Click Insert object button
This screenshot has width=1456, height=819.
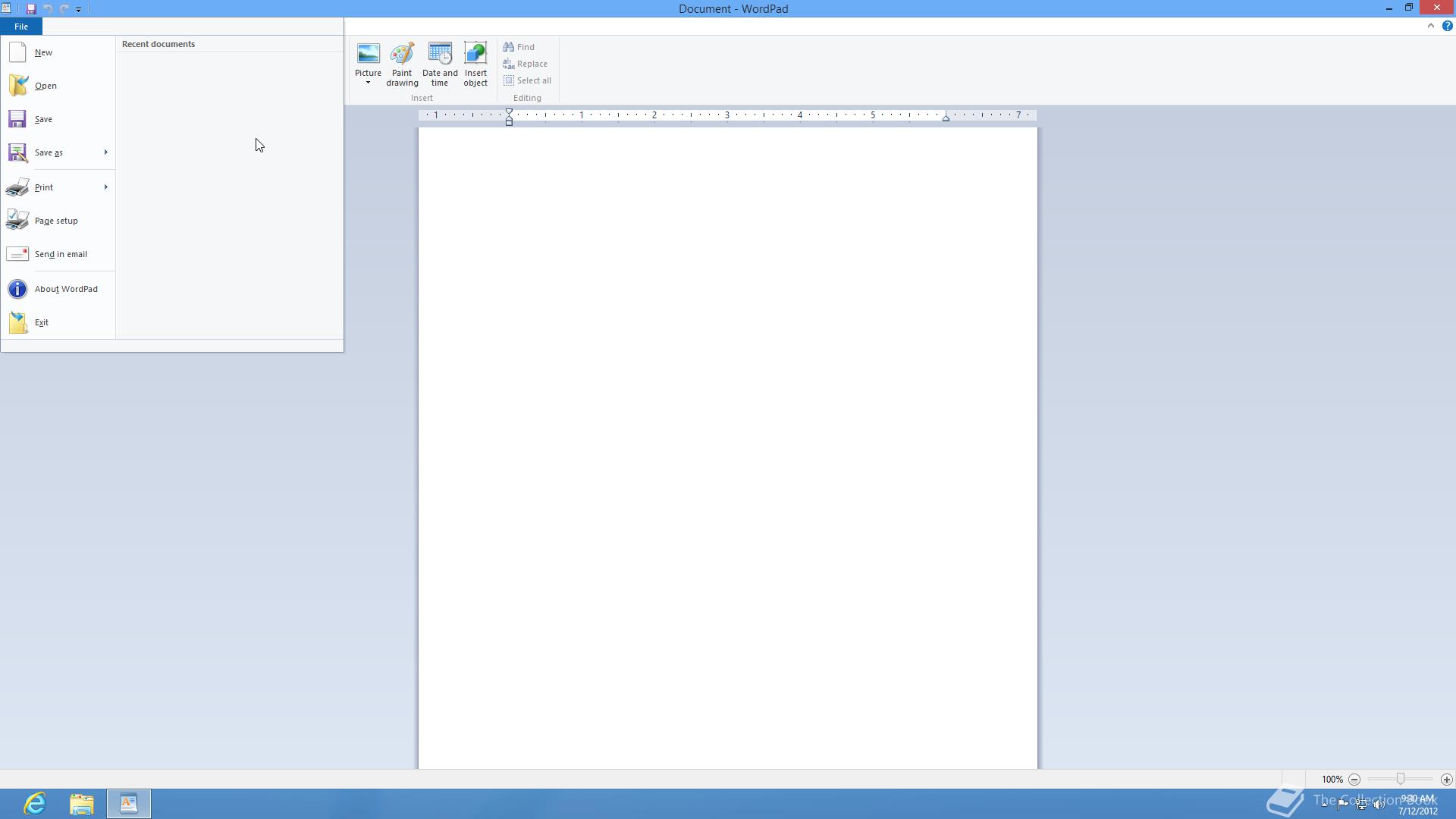(x=475, y=64)
